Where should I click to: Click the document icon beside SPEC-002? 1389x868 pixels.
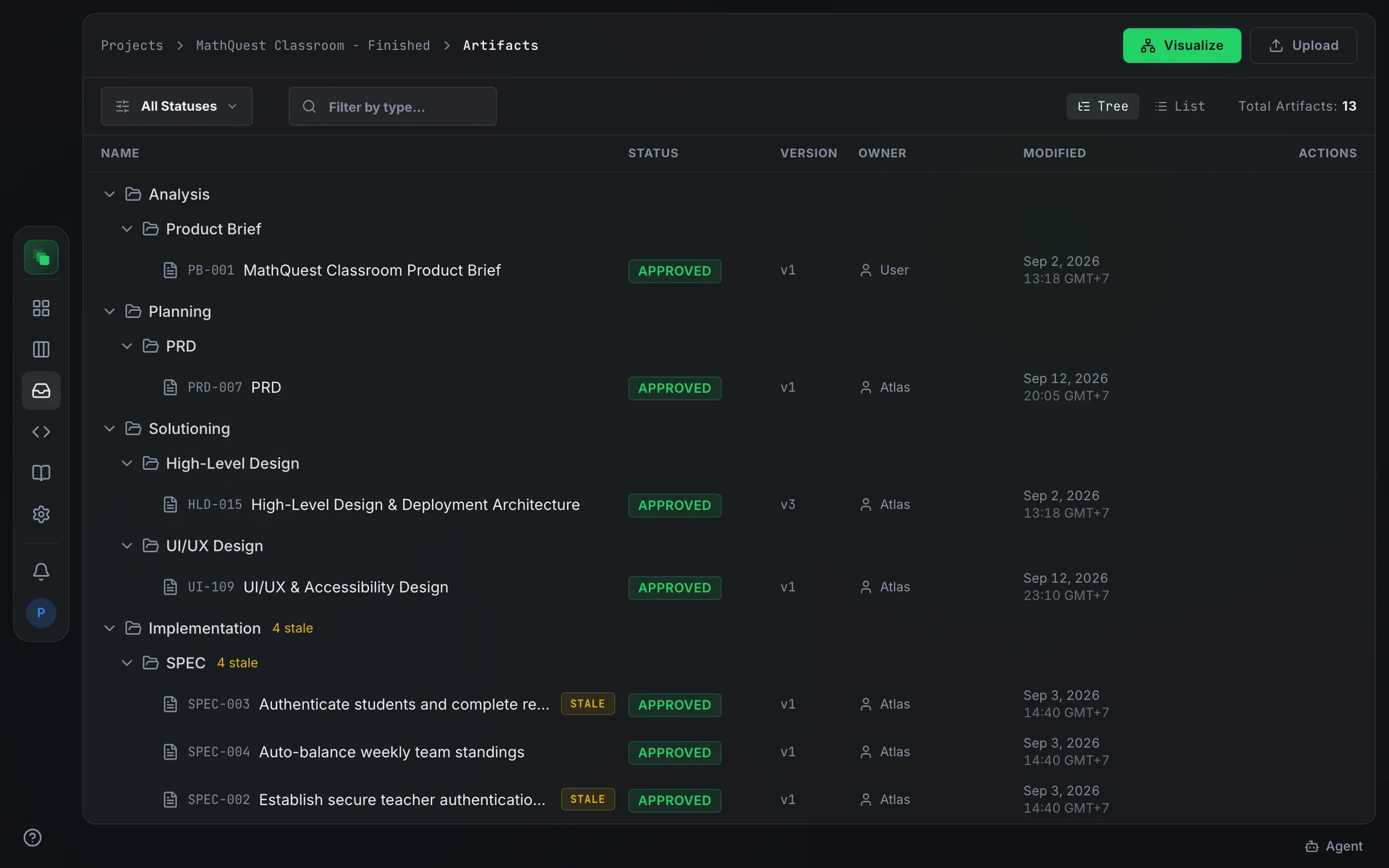[x=170, y=800]
